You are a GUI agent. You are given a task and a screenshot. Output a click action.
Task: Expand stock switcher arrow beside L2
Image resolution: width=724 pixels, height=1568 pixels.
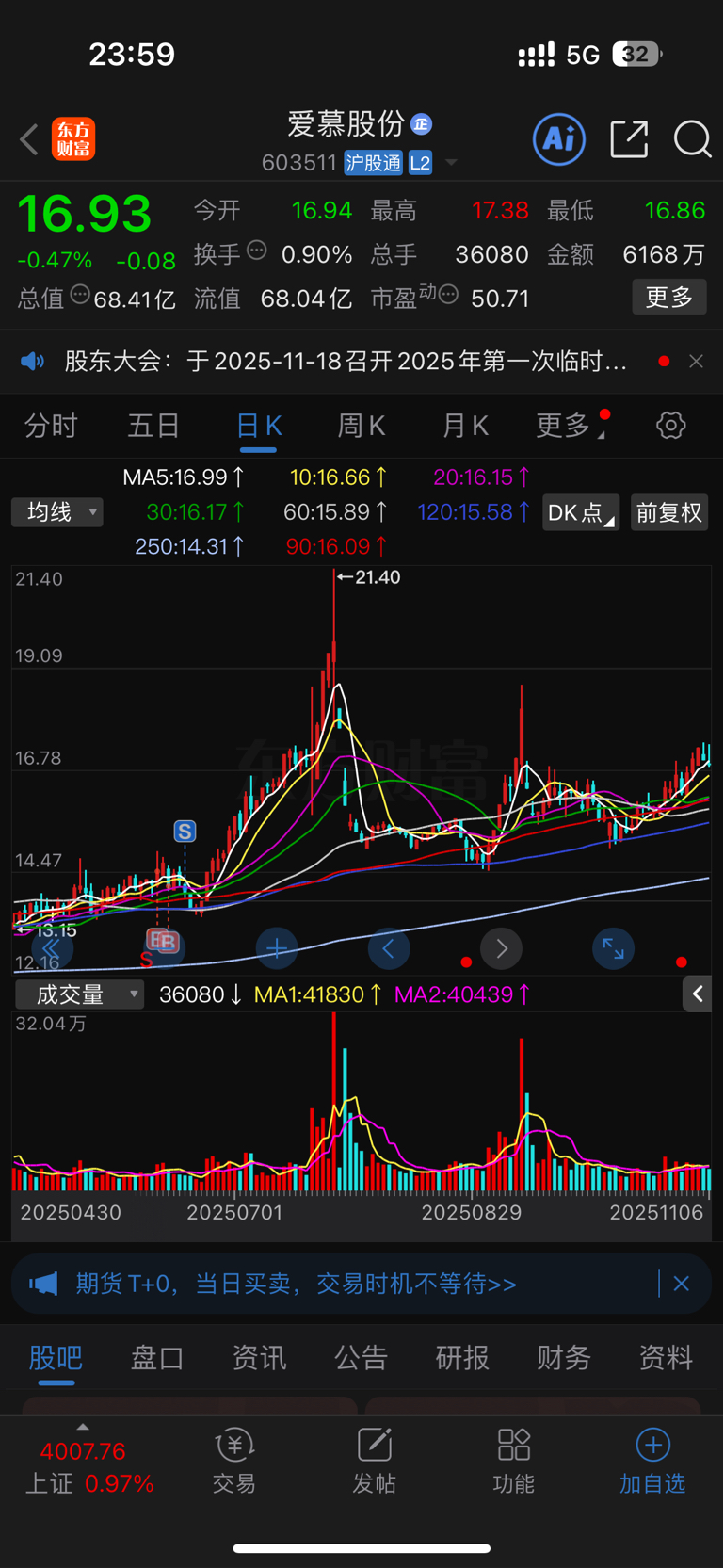click(451, 163)
